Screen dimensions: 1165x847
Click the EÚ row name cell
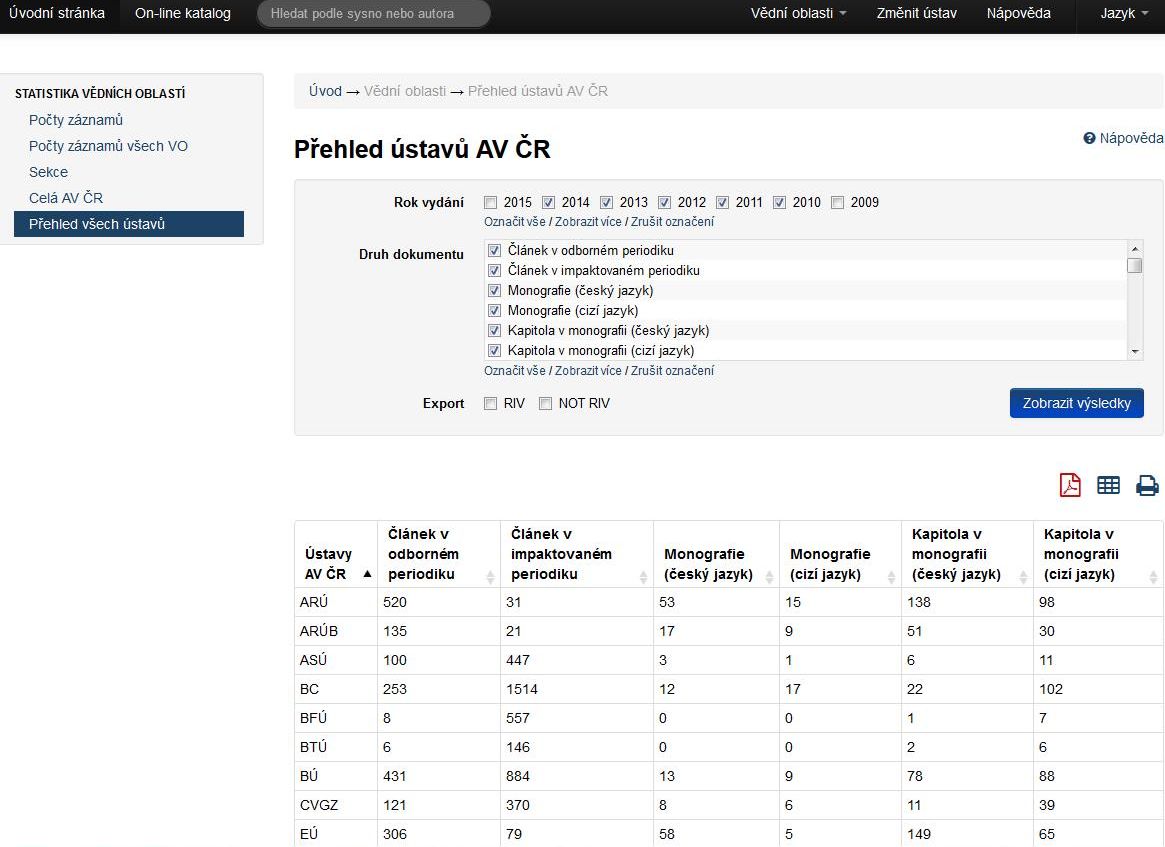(336, 834)
